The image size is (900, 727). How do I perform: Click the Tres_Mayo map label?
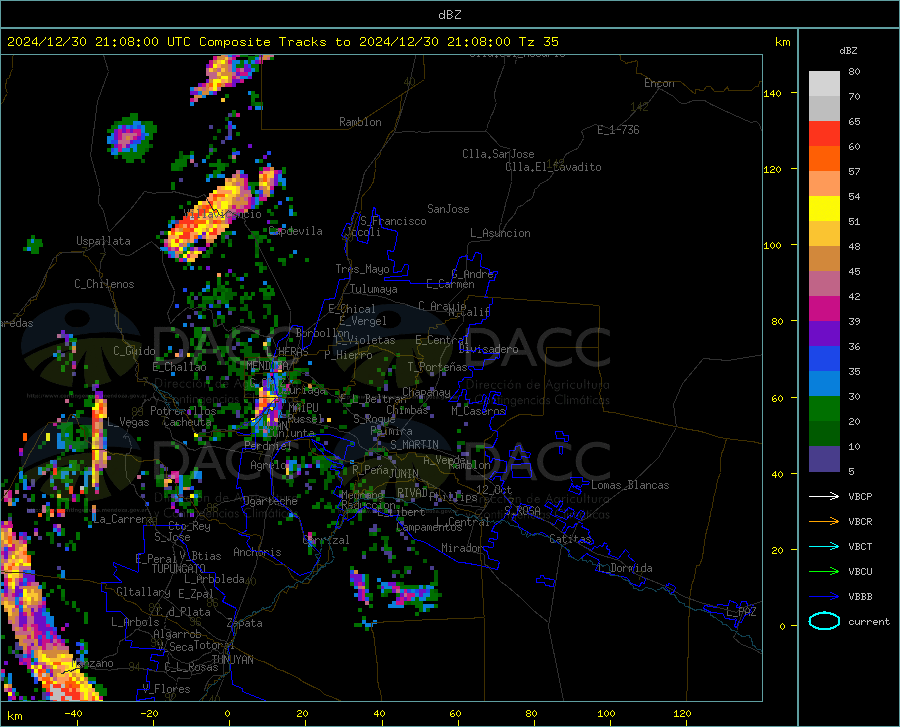pyautogui.click(x=362, y=269)
